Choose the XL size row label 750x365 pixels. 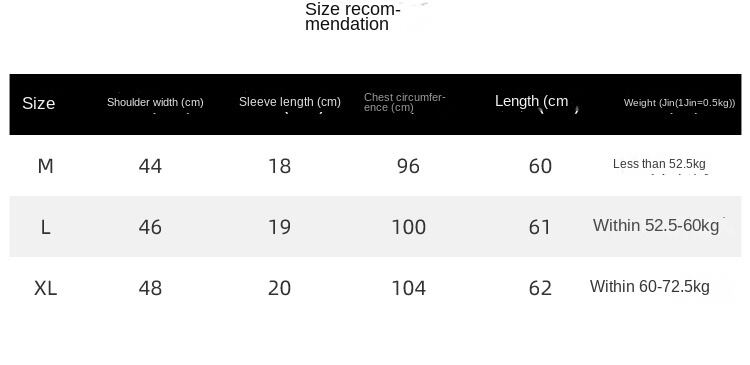[x=45, y=288]
